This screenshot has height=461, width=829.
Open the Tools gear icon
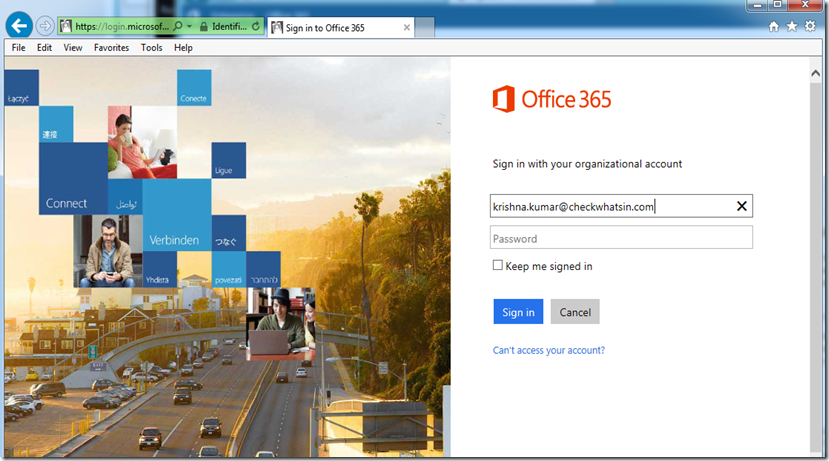810,26
